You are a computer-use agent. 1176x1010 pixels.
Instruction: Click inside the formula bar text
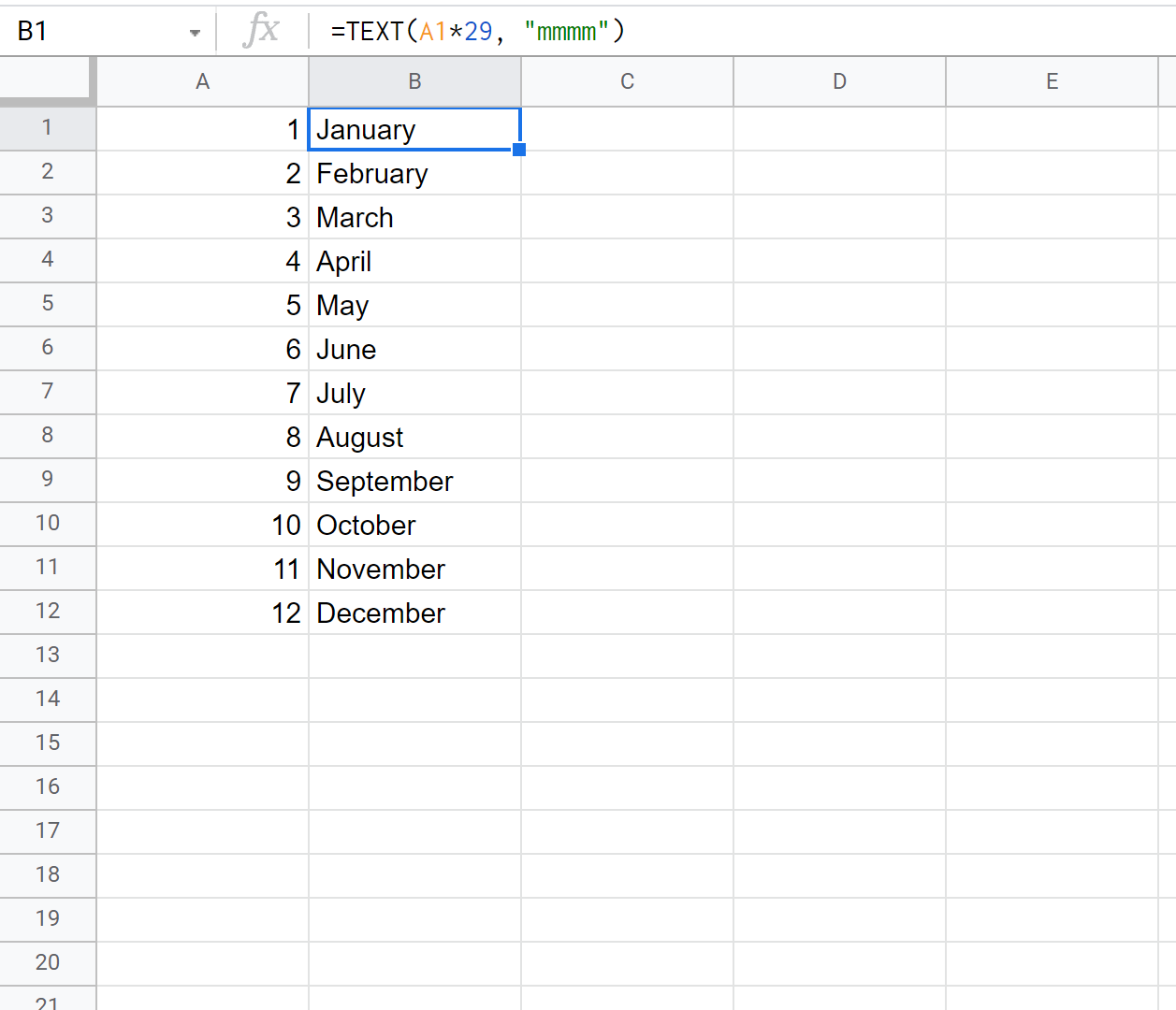pyautogui.click(x=477, y=32)
